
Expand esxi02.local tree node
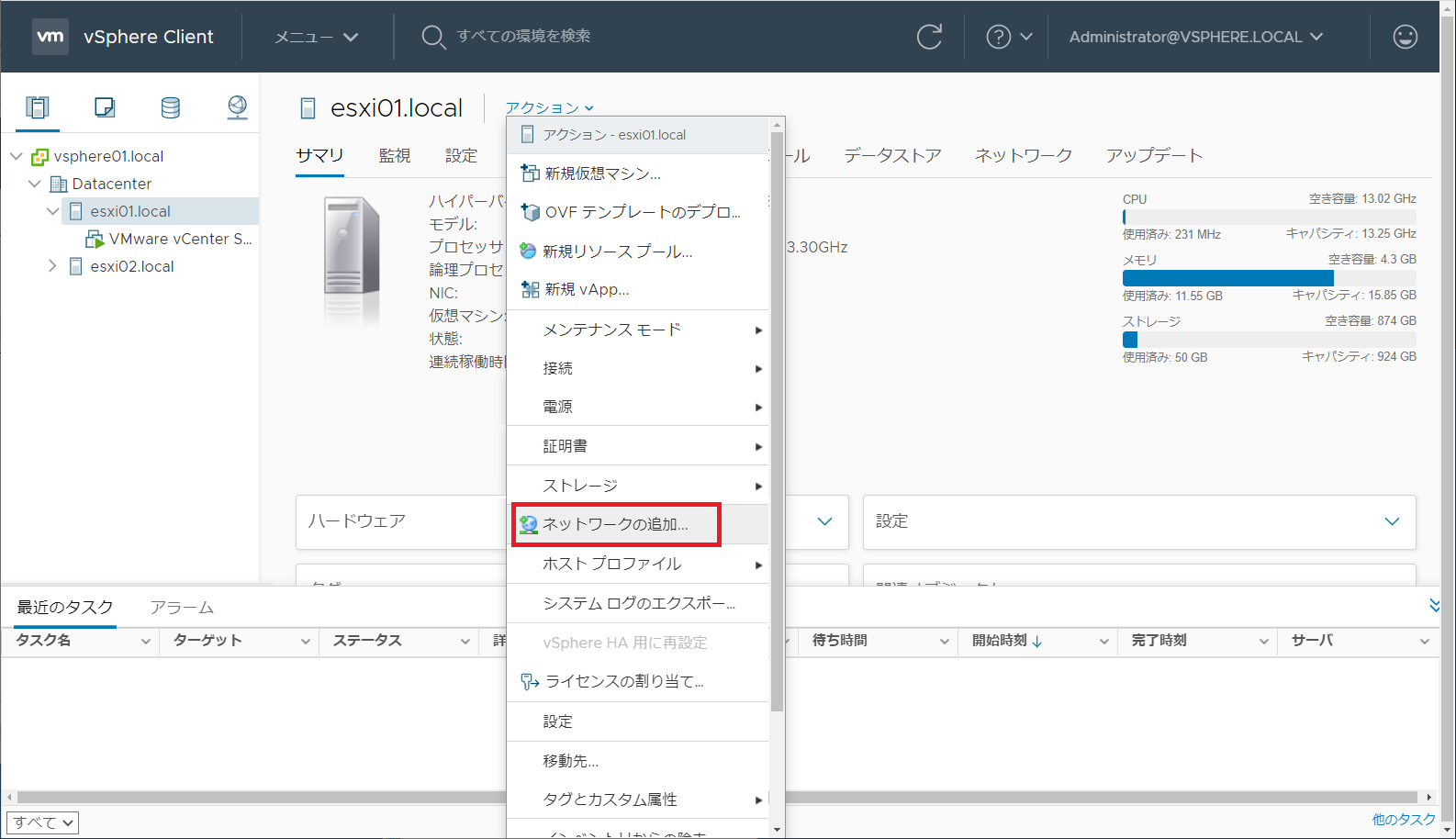pyautogui.click(x=52, y=266)
